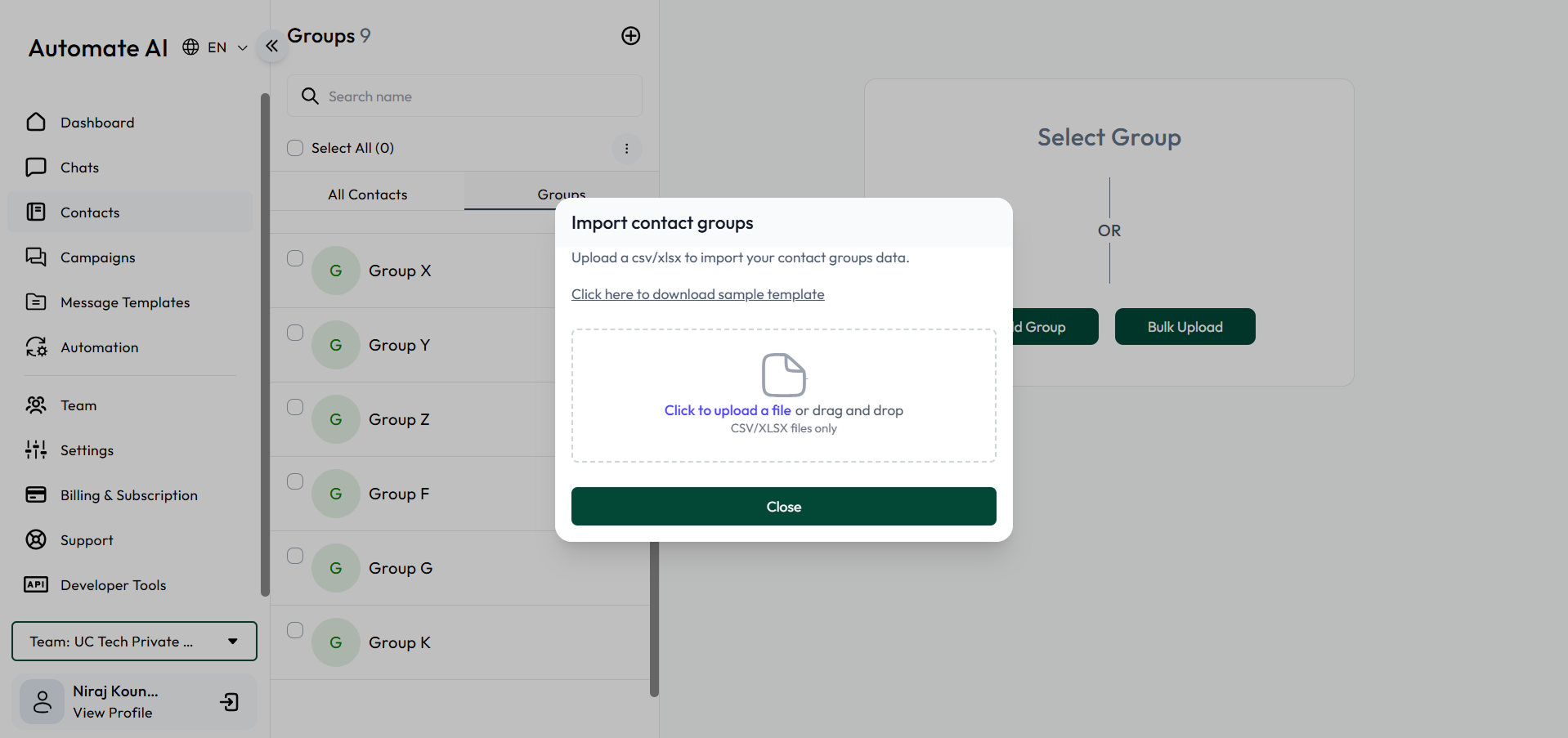Click the plus icon to add group
Screen dimensions: 1568x738
(630, 36)
